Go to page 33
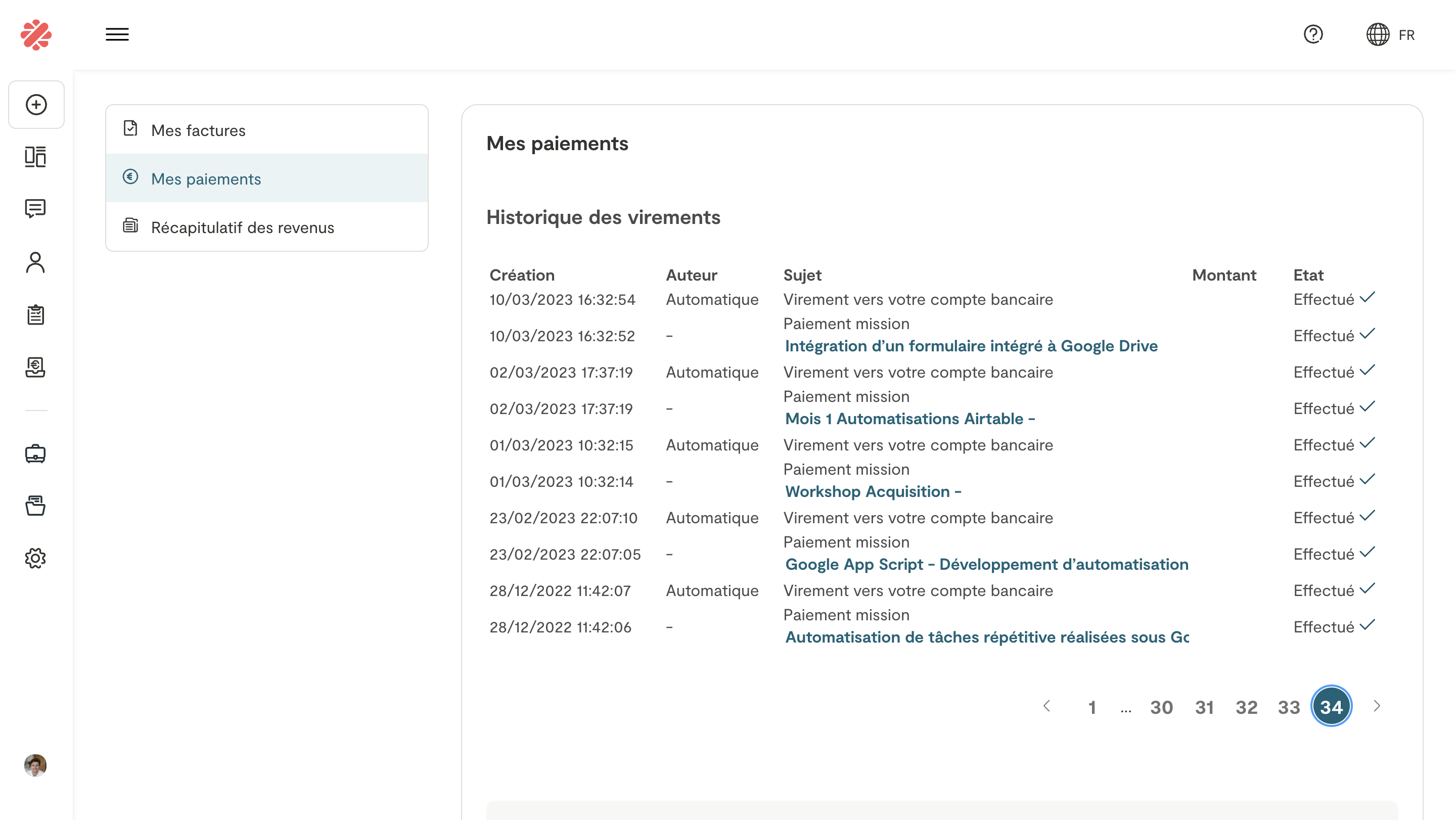Screen dimensions: 1456x820 [x=1289, y=708]
